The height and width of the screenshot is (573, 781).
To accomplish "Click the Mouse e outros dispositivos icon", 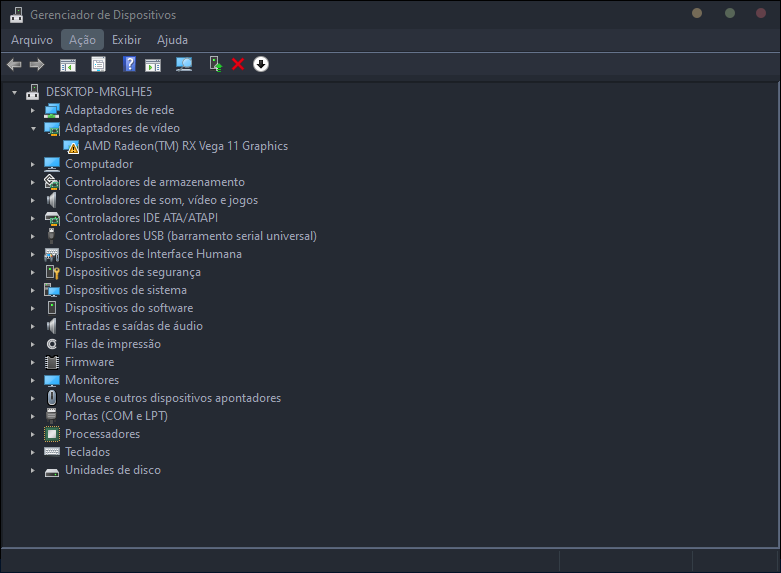I will coord(52,398).
